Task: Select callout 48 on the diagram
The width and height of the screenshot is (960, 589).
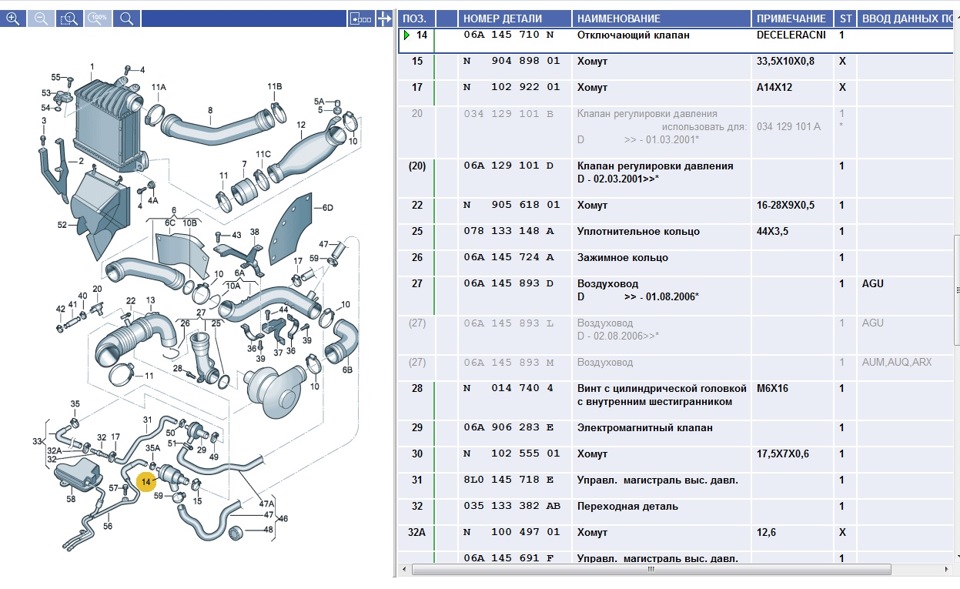Action: 268,529
